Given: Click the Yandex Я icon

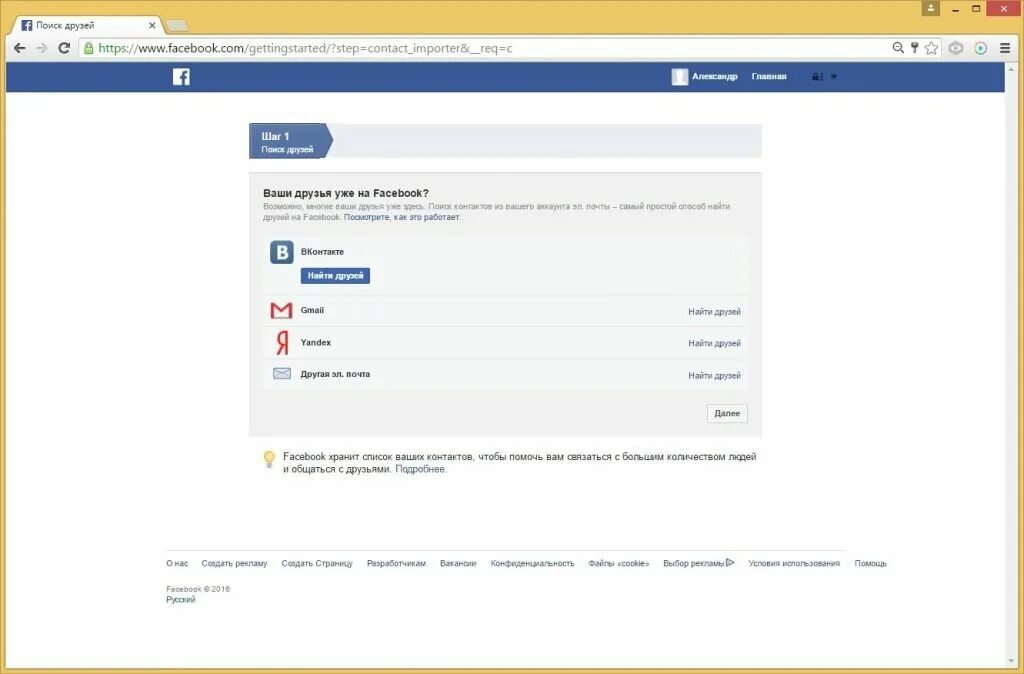Looking at the screenshot, I should (282, 342).
